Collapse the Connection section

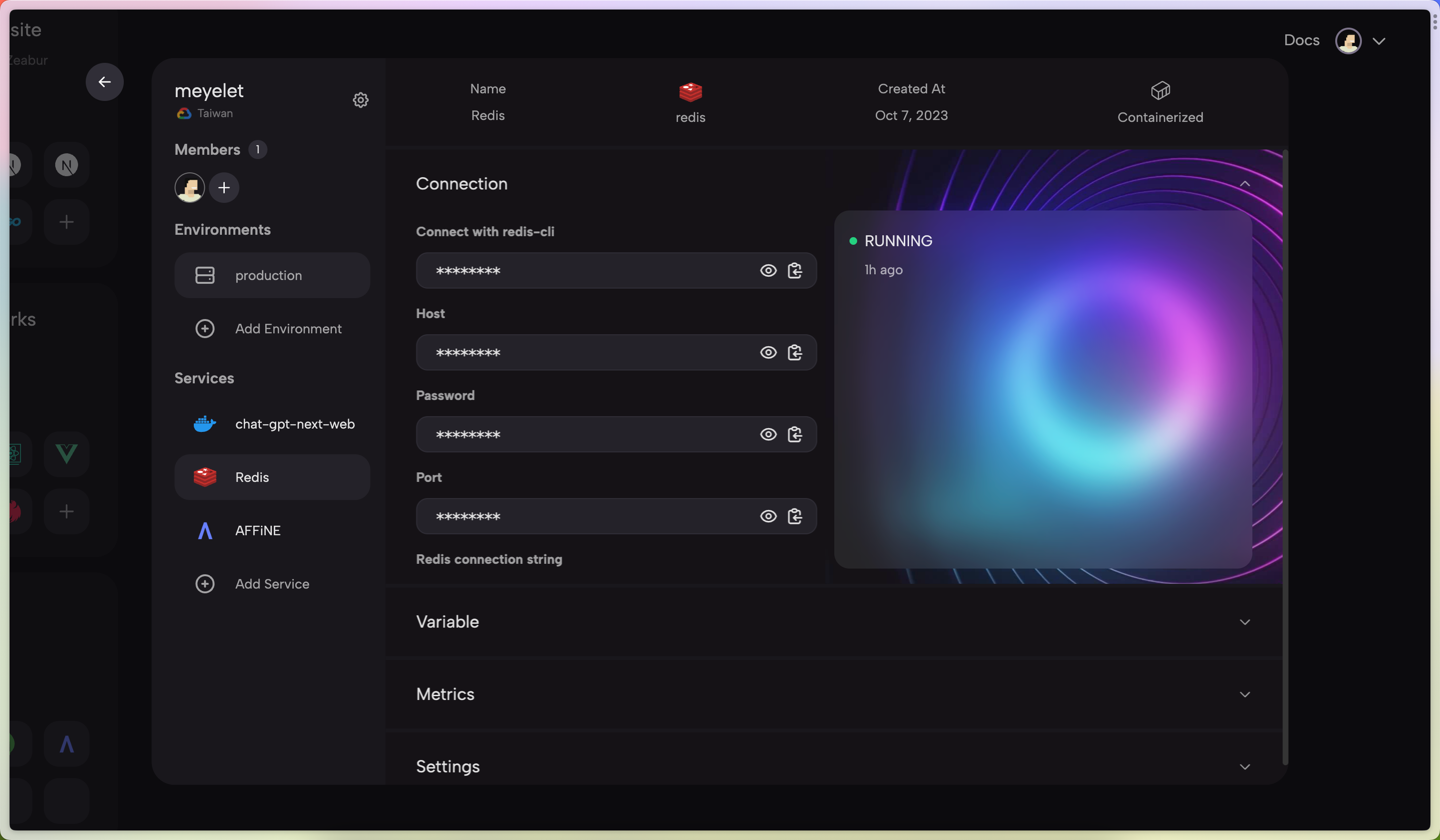pos(1245,183)
